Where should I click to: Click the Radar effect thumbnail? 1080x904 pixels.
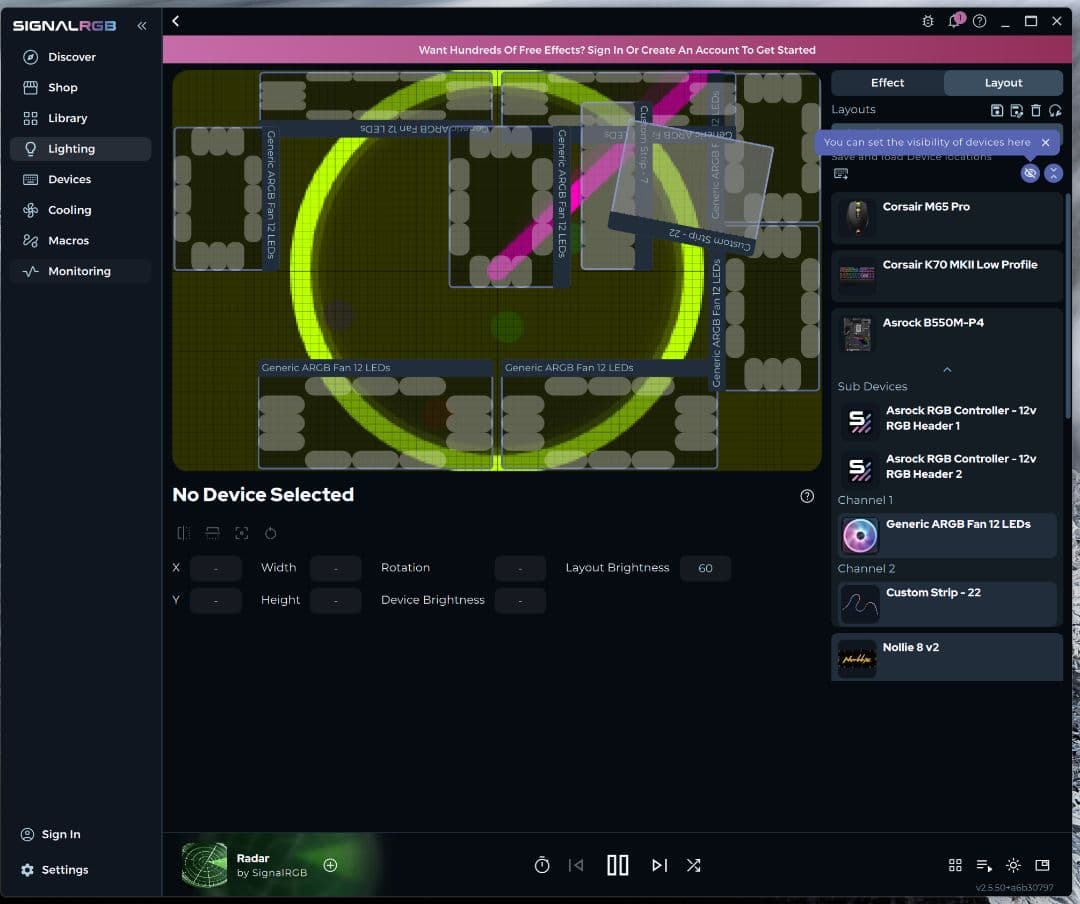click(x=204, y=865)
